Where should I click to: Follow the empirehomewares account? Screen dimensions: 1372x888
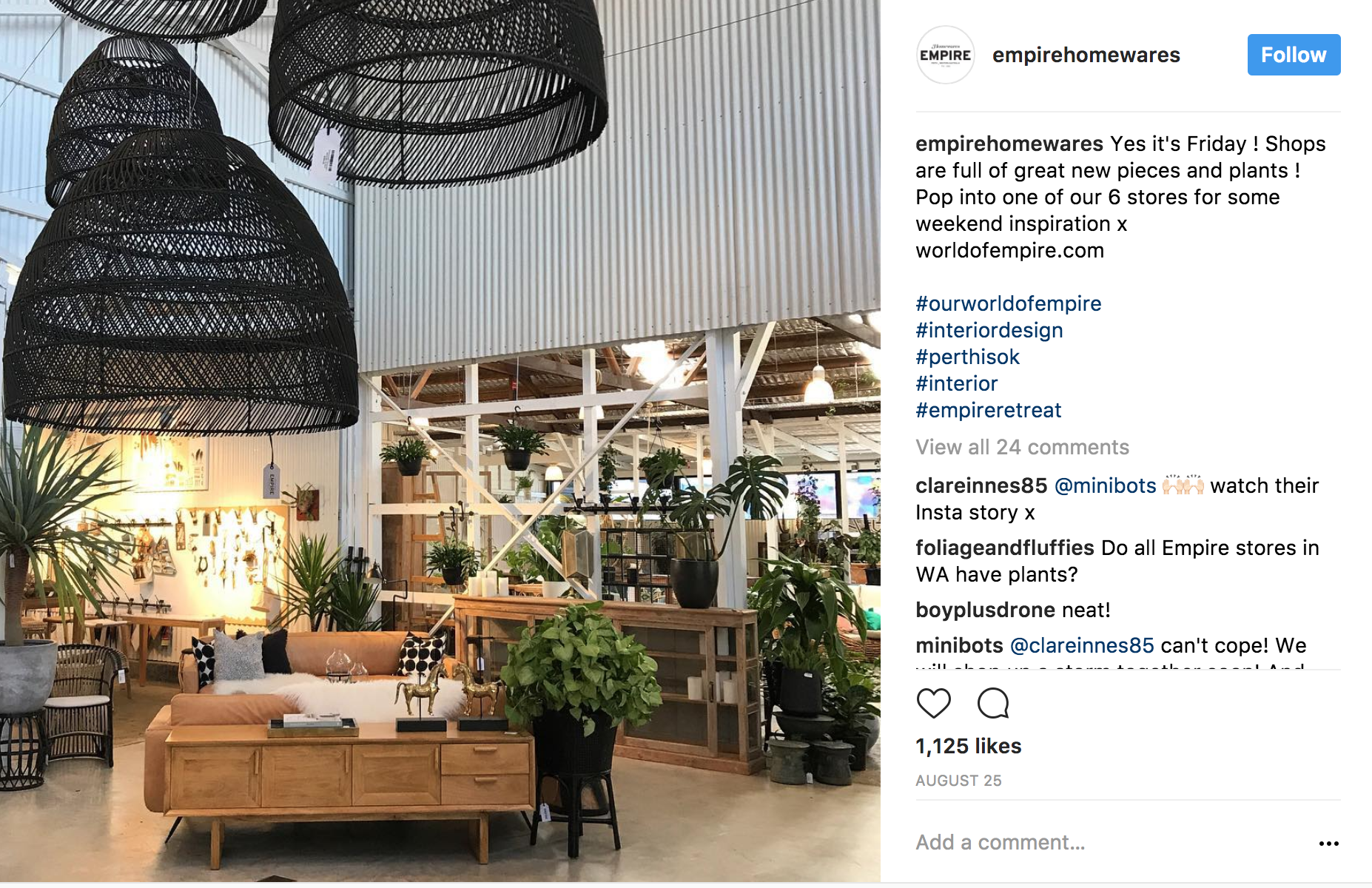[1294, 55]
